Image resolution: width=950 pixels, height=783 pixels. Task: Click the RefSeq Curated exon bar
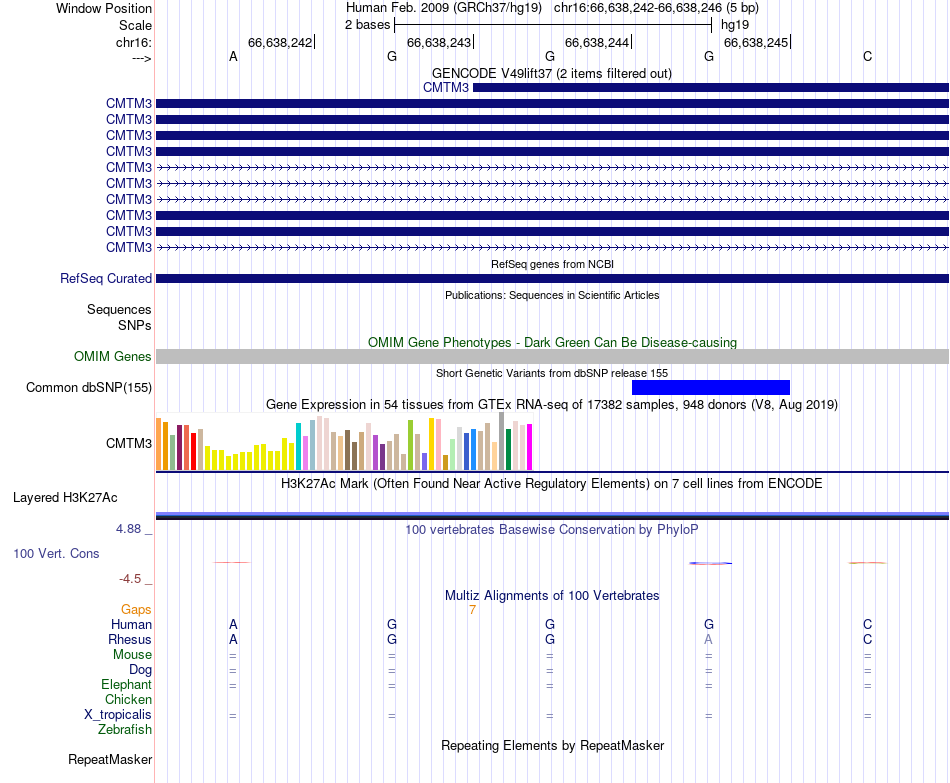553,279
